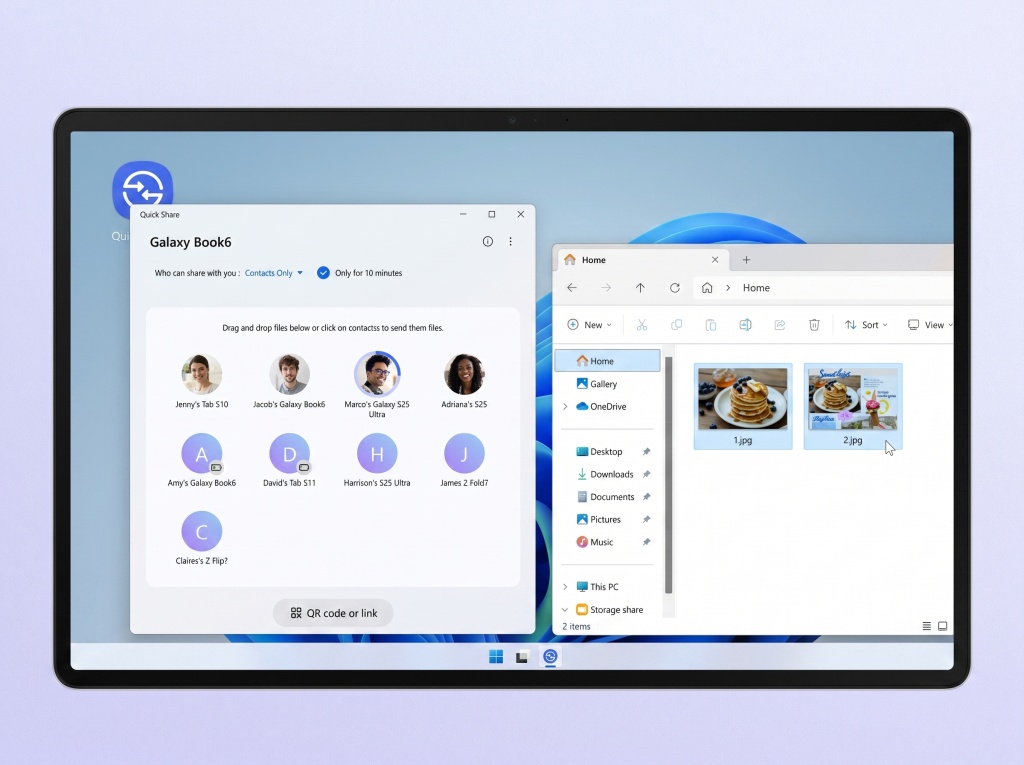Image resolution: width=1024 pixels, height=765 pixels.
Task: Unpin Documents using its pin icon
Action: (x=646, y=496)
